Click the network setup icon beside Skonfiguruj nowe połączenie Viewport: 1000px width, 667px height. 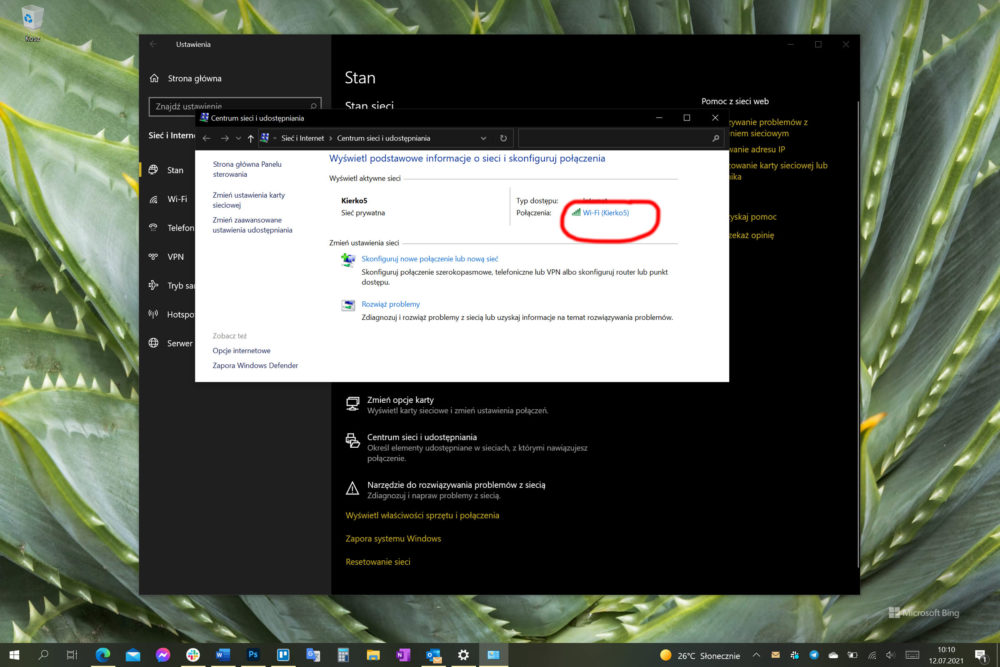[348, 260]
